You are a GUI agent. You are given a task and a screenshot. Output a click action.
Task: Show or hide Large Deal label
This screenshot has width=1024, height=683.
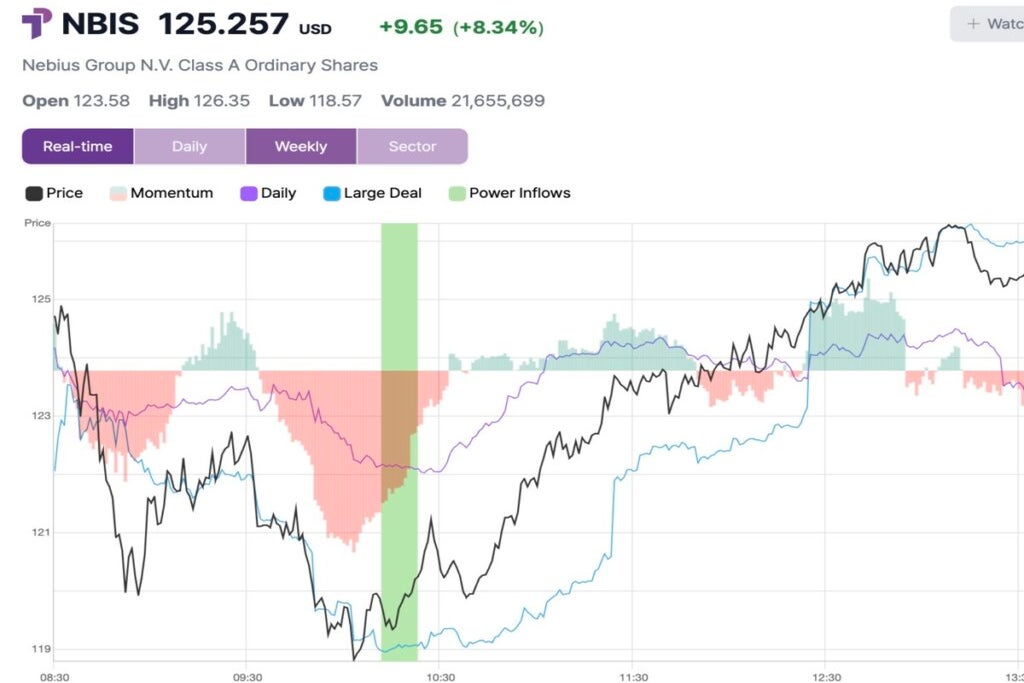click(x=383, y=193)
